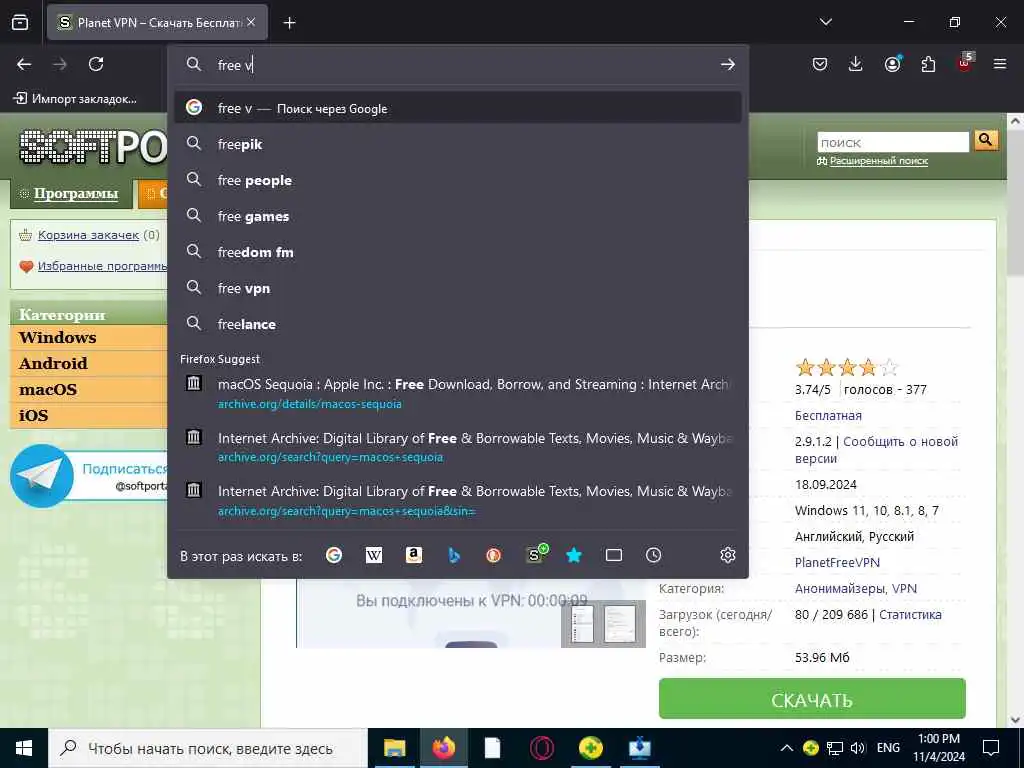Choose the 'free people' suggestion

click(x=458, y=180)
